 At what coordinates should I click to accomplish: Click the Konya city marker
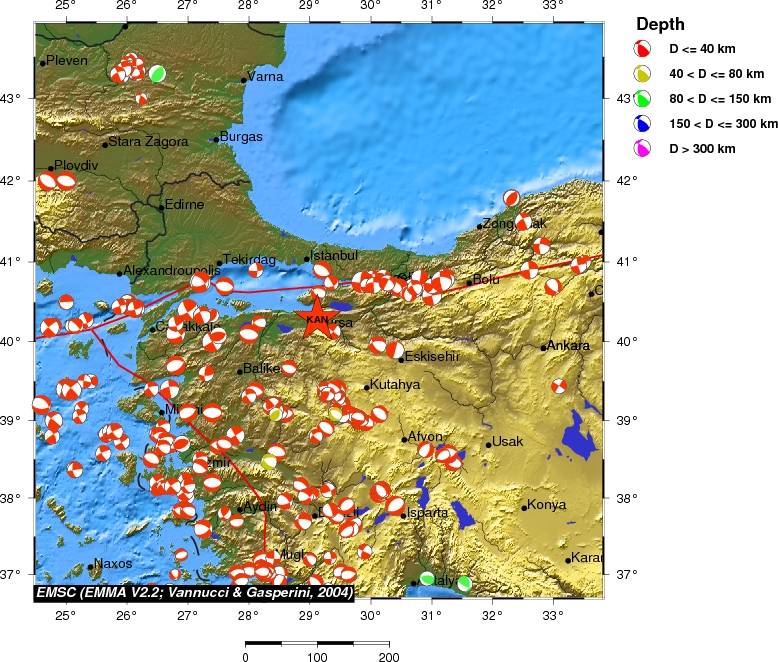tap(524, 507)
